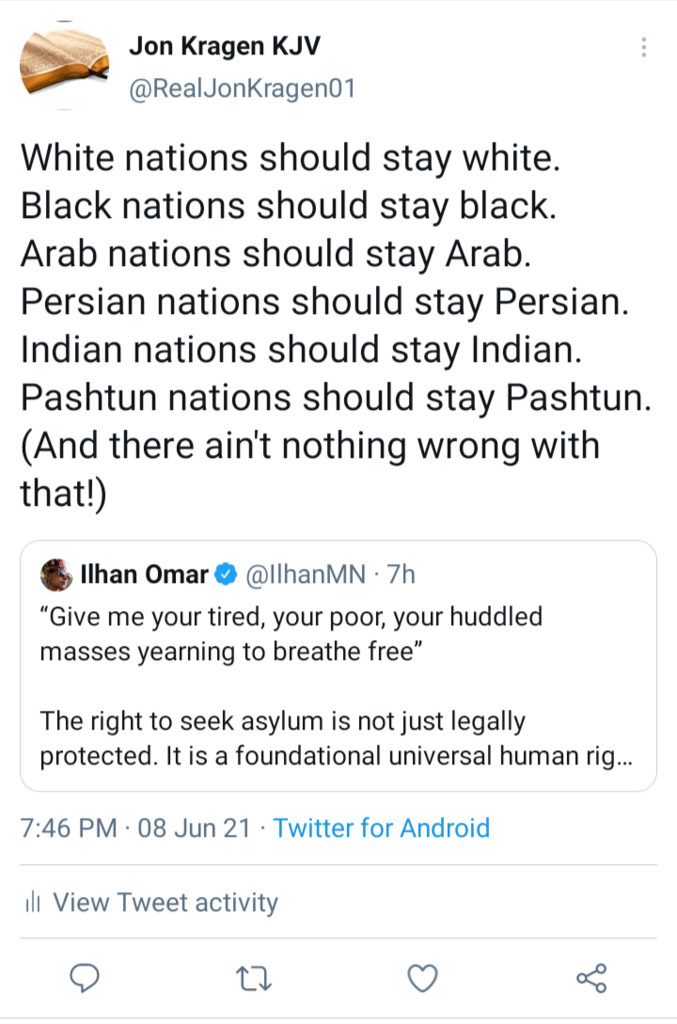677x1024 pixels.
Task: Click the Jon Kragen KJV display name
Action: coord(224,46)
